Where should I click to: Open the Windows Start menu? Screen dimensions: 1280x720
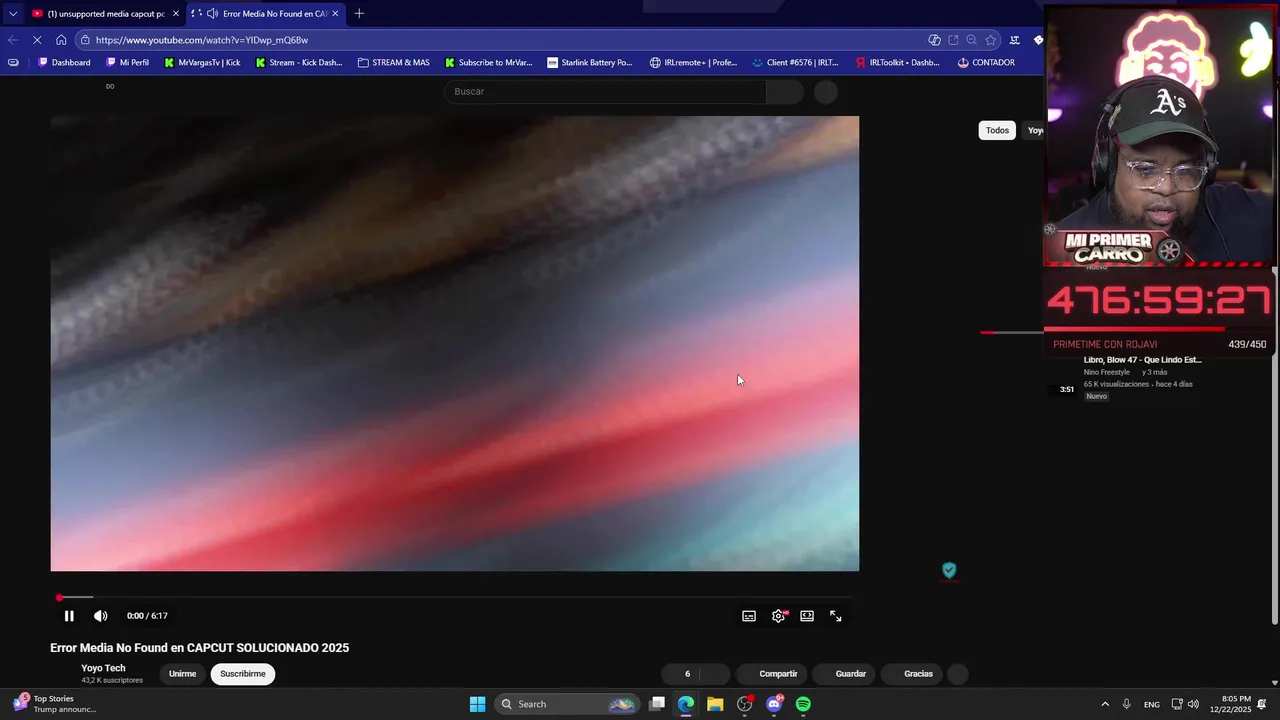click(x=477, y=704)
